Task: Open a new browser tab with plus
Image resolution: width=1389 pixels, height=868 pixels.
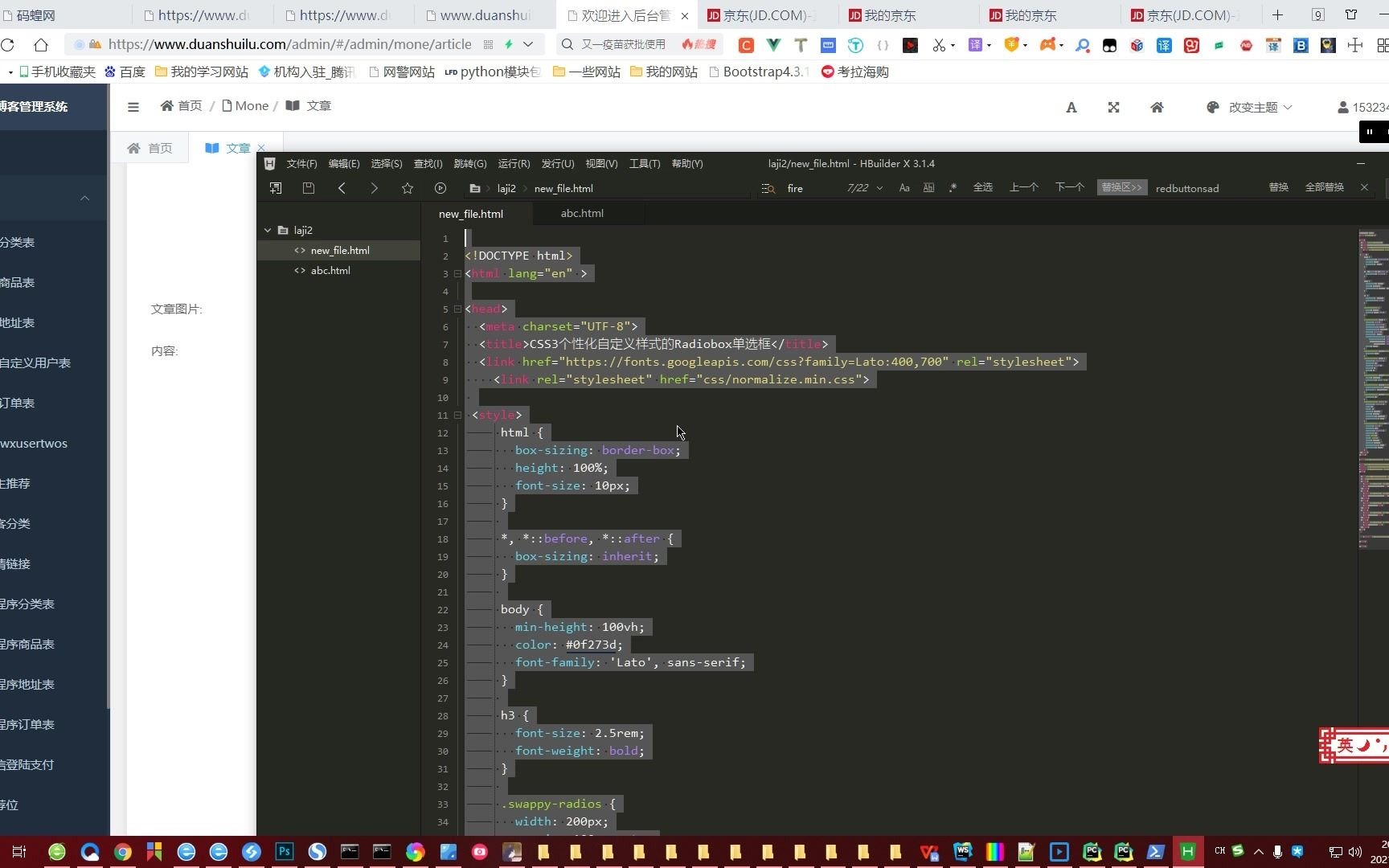Action: pyautogui.click(x=1277, y=15)
